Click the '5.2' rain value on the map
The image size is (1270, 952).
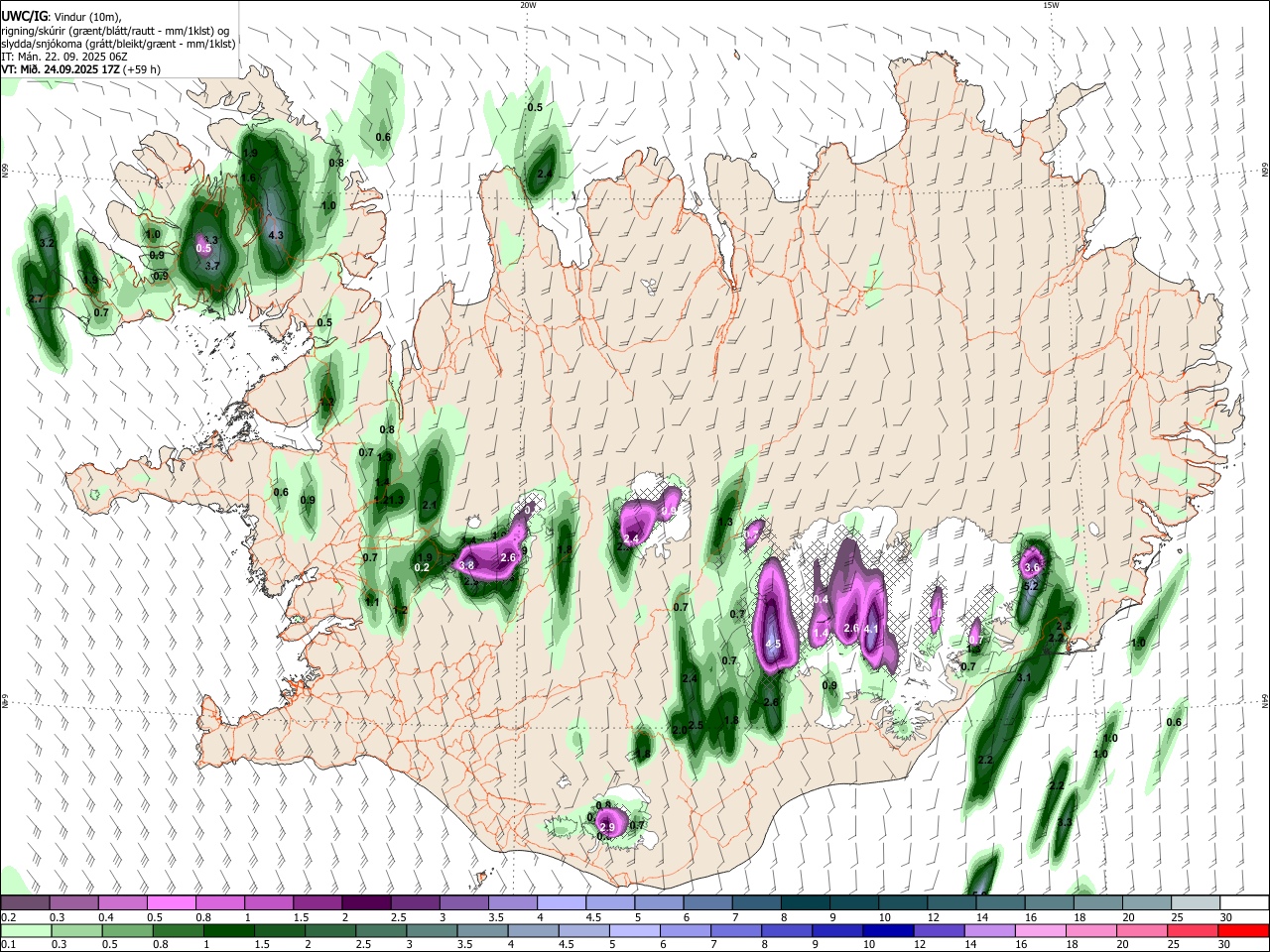1030,586
